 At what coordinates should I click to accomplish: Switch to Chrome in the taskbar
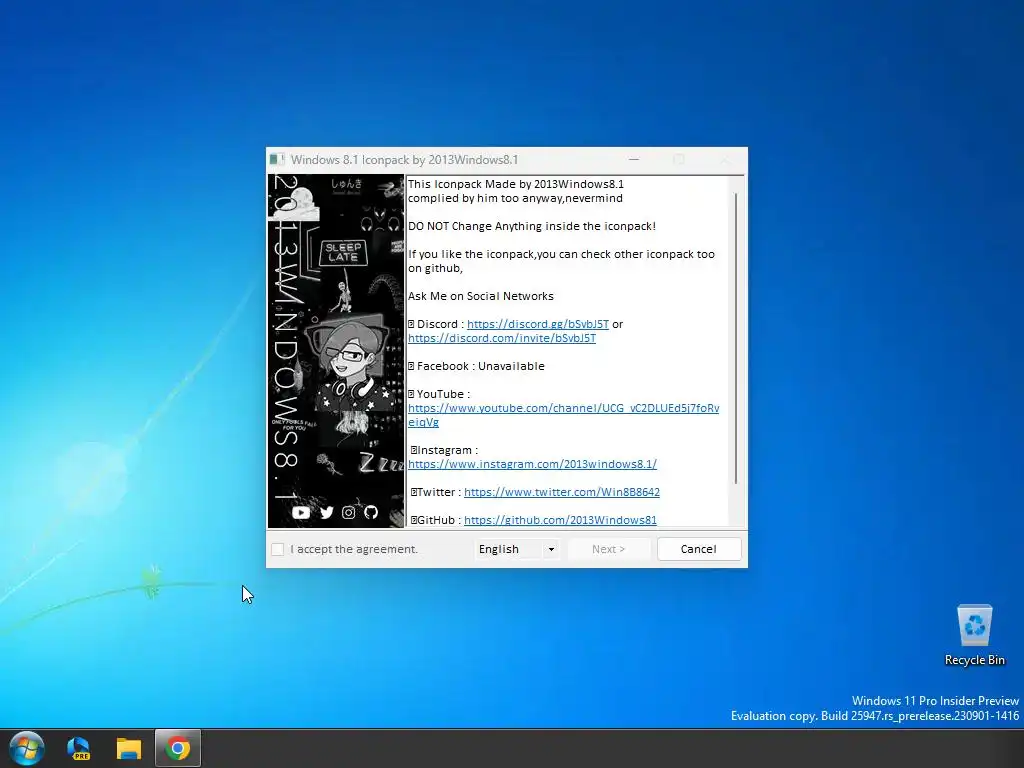[x=178, y=748]
